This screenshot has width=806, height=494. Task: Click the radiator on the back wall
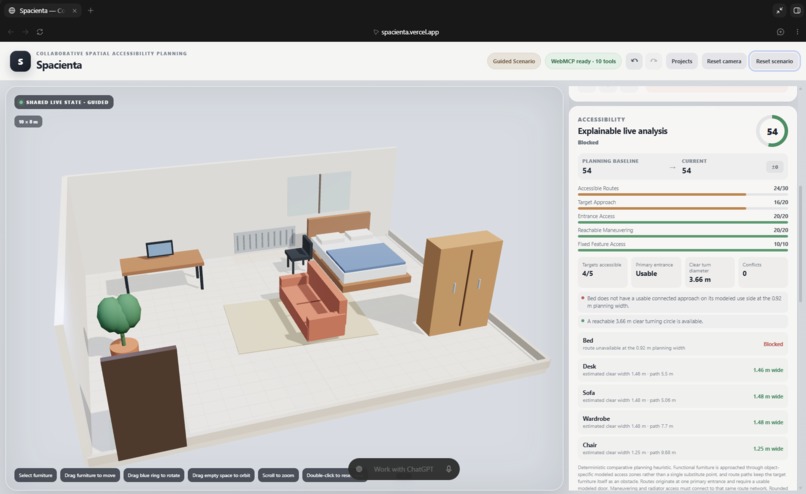(x=264, y=239)
